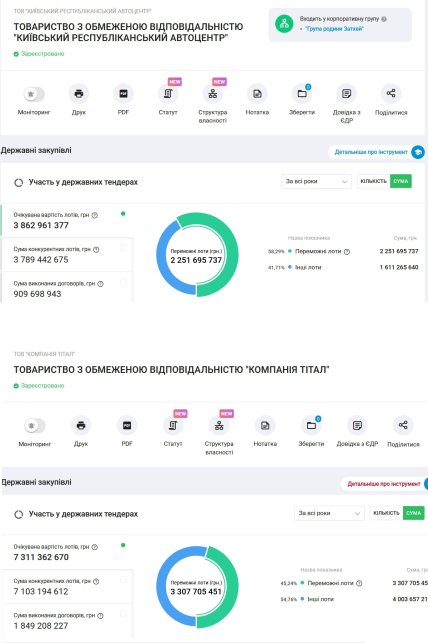Click Друк icon in the Автоцентр card
The height and width of the screenshot is (643, 428).
79,93
